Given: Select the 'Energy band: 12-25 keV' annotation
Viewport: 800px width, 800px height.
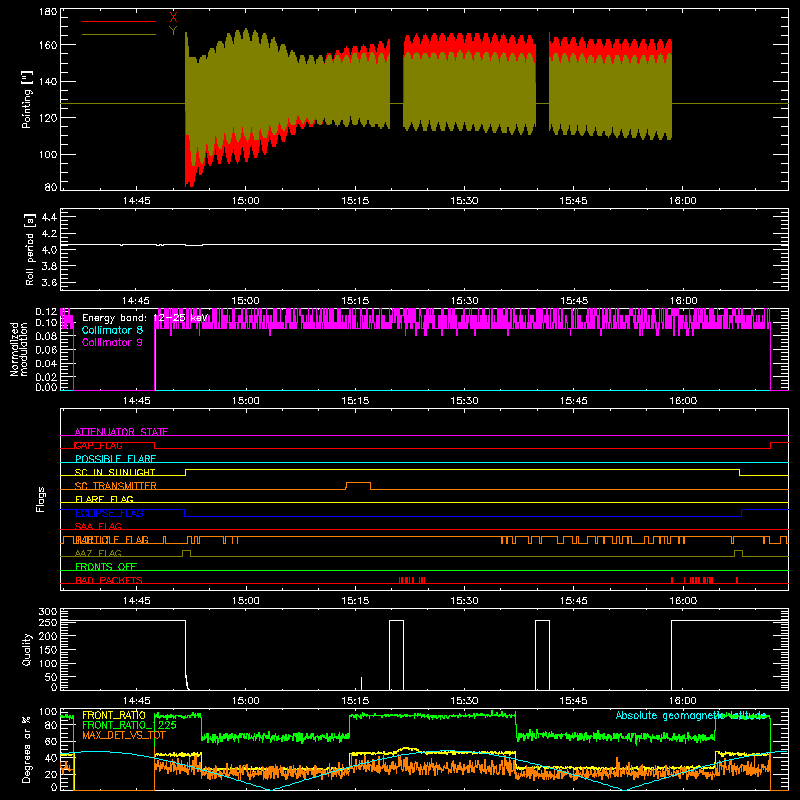Looking at the screenshot, I should (145, 318).
